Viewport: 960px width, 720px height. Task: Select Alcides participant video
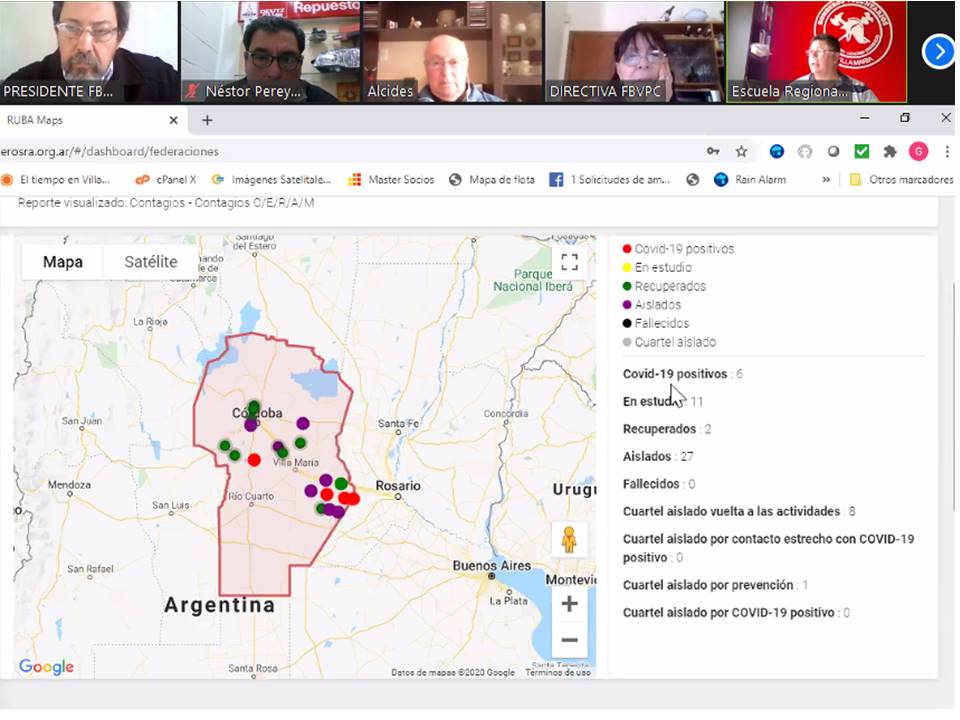point(452,51)
